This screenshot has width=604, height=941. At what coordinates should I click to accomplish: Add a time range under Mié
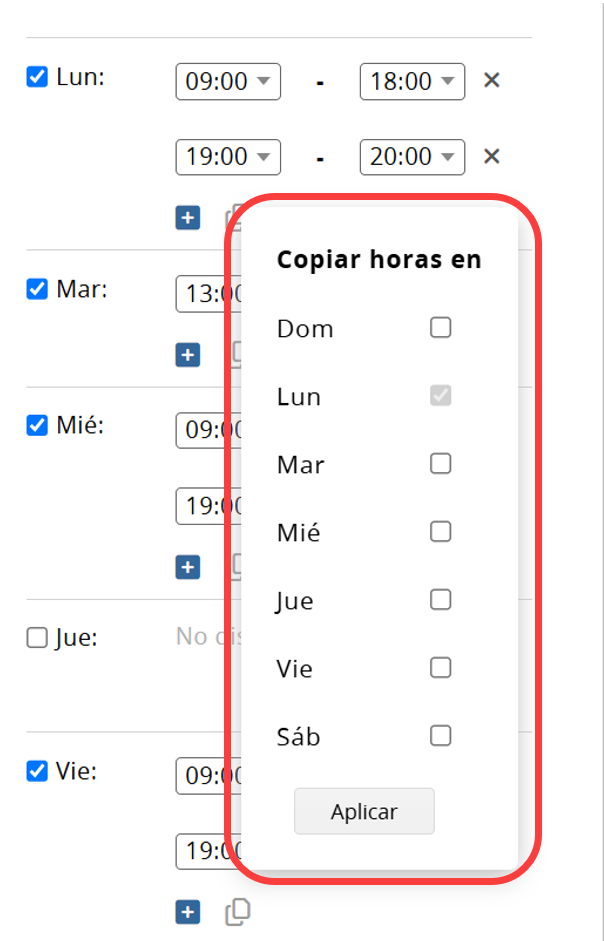[188, 567]
